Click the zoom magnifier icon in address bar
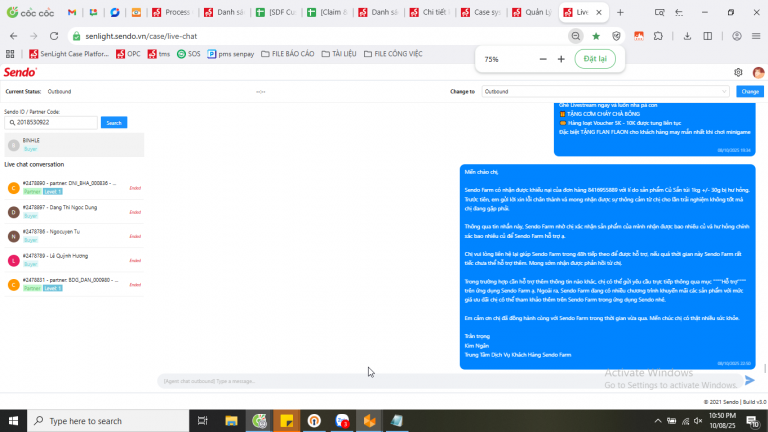 (576, 36)
